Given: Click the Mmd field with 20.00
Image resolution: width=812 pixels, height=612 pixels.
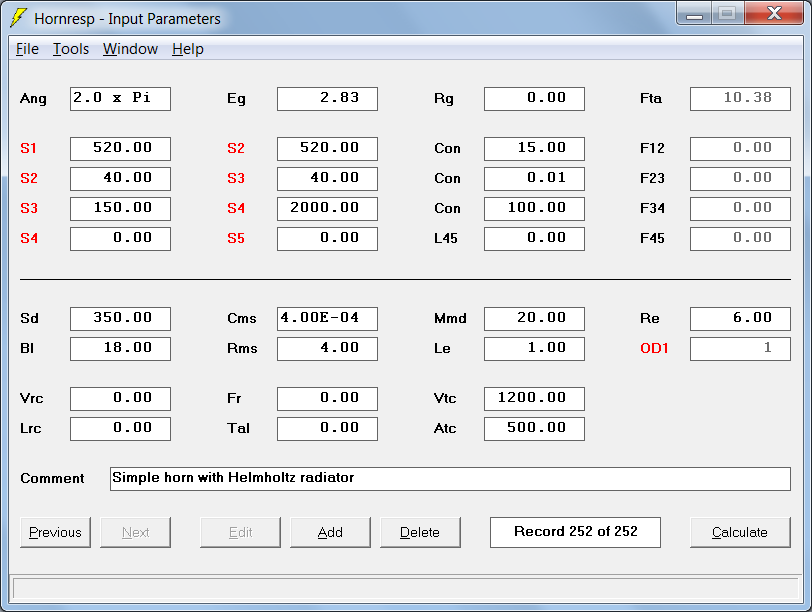Looking at the screenshot, I should tap(534, 318).
